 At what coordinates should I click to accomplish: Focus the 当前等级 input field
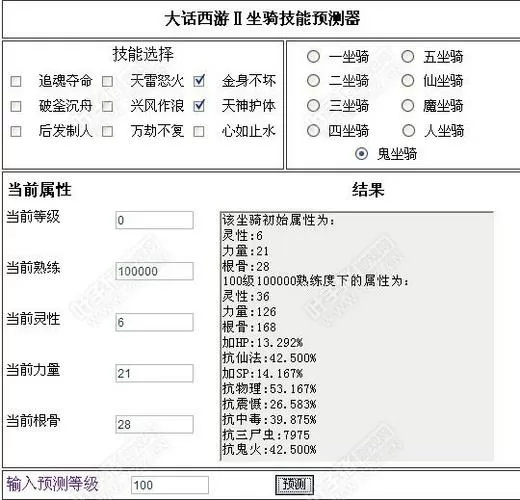pos(154,220)
